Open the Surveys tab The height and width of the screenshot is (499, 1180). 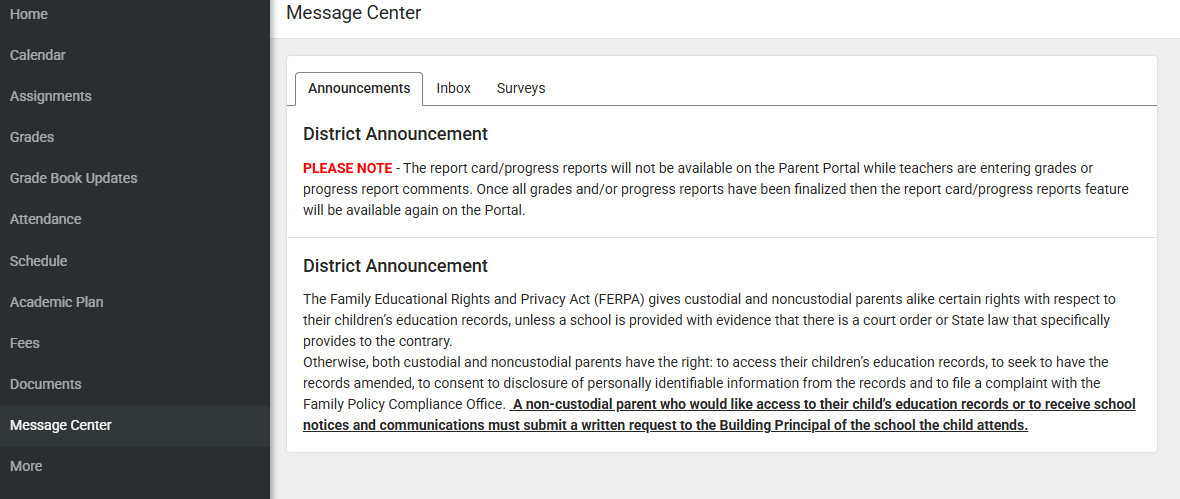pos(521,88)
